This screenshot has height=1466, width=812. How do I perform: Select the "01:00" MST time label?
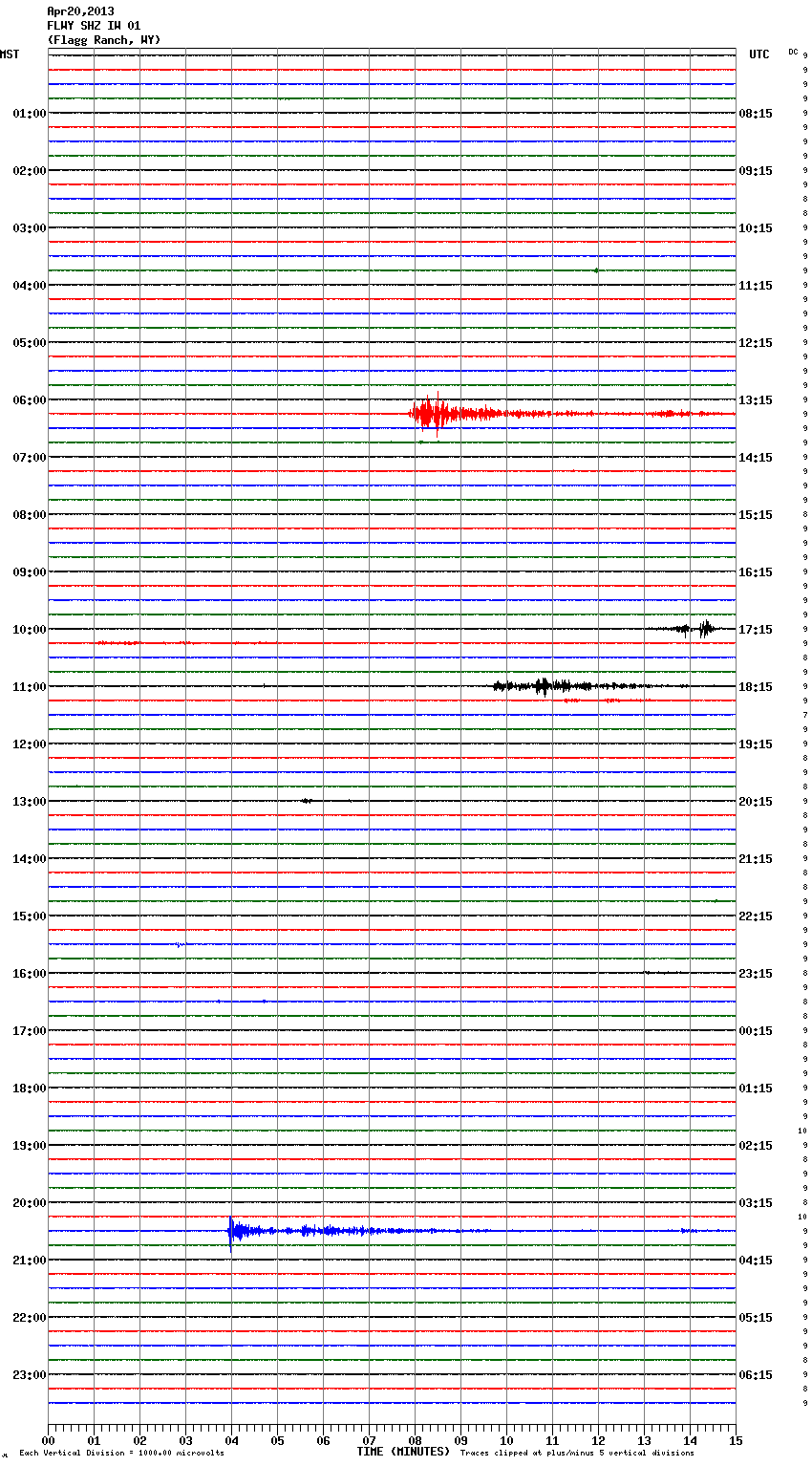pos(30,114)
